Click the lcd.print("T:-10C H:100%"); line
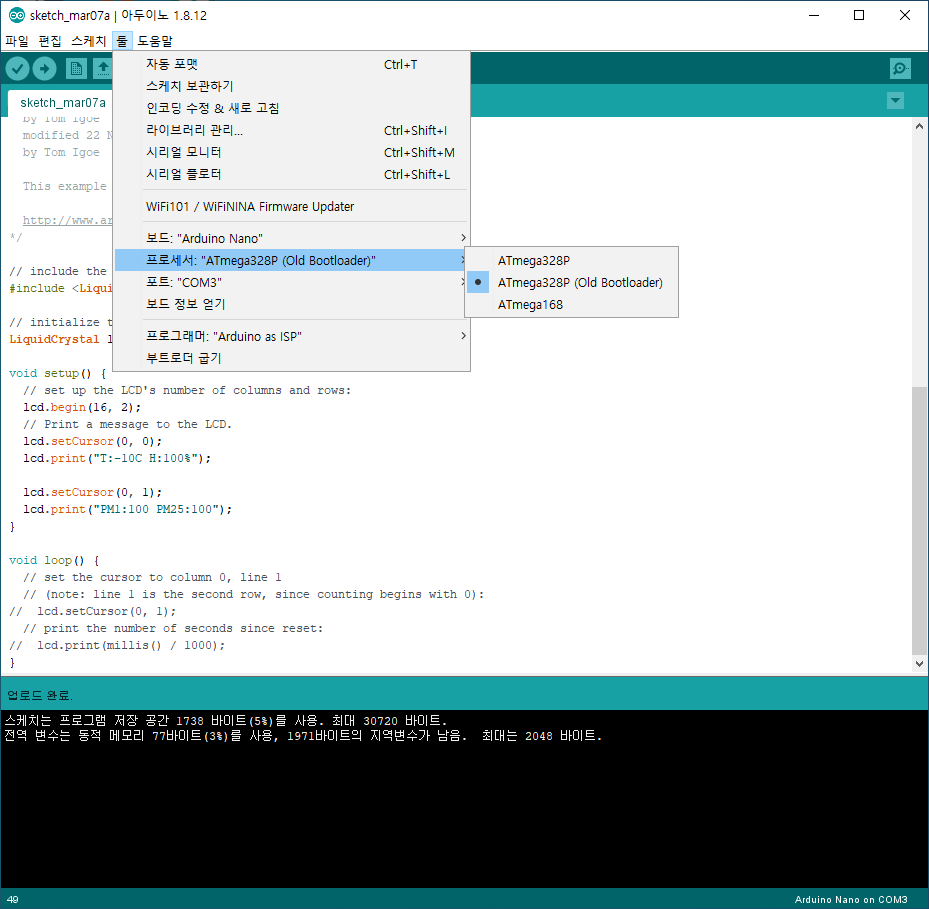Viewport: 929px width, 909px height. pyautogui.click(x=117, y=458)
